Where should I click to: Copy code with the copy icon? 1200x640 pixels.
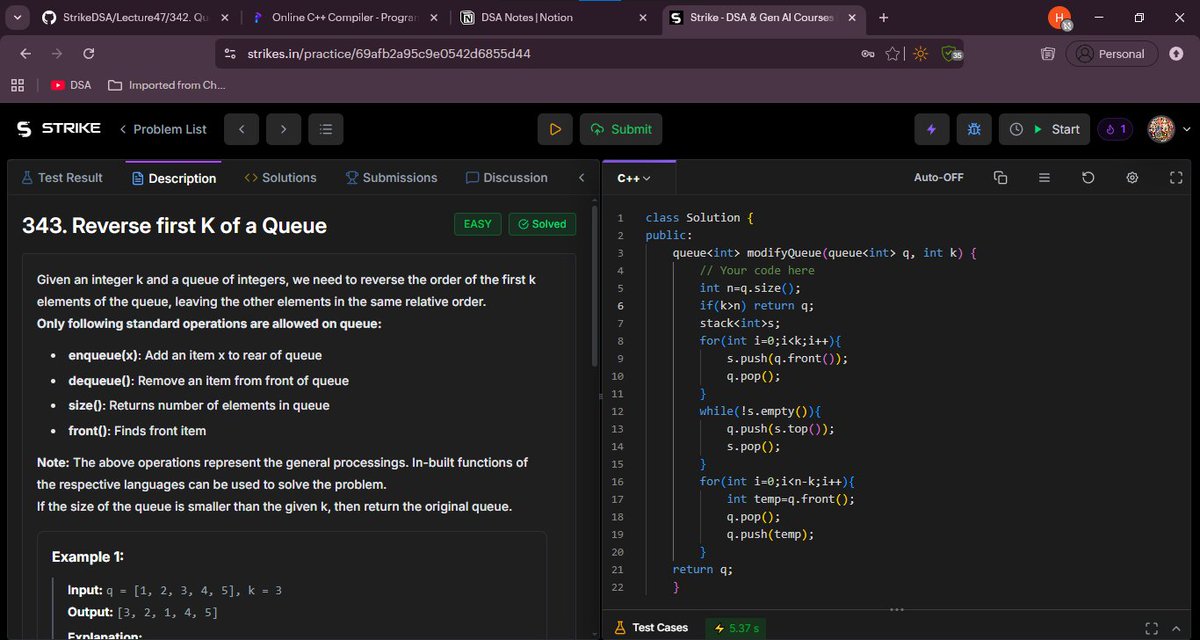click(1000, 177)
